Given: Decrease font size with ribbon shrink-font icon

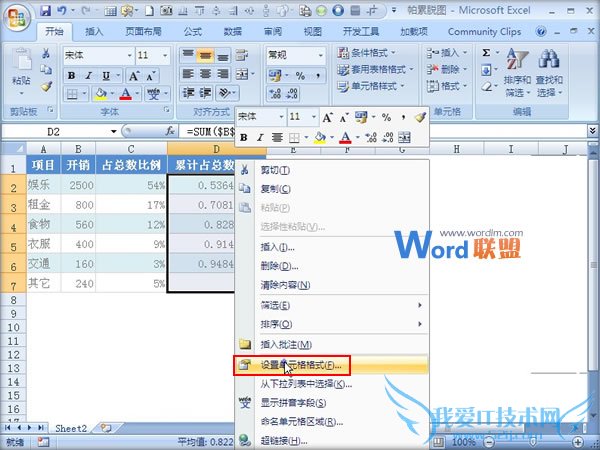Looking at the screenshot, I should [x=150, y=76].
